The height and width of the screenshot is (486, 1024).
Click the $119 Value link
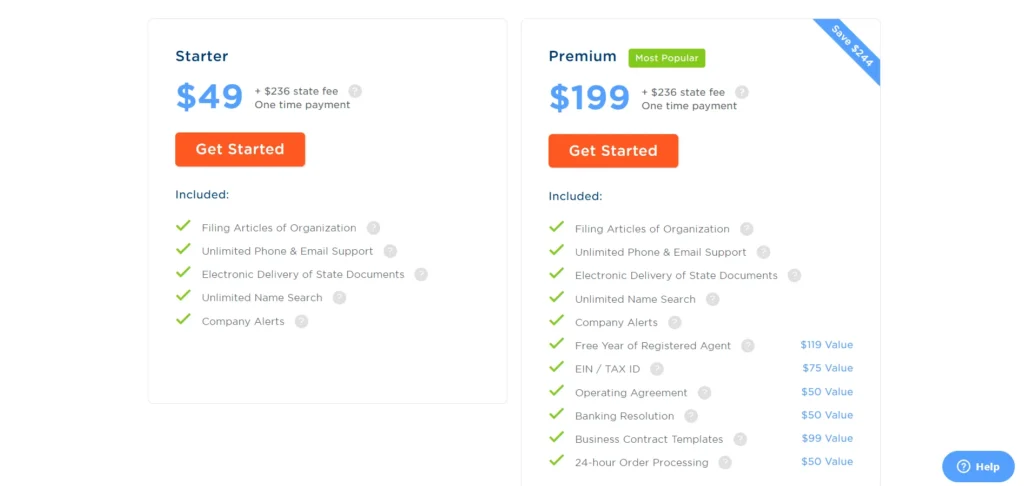pyautogui.click(x=826, y=345)
